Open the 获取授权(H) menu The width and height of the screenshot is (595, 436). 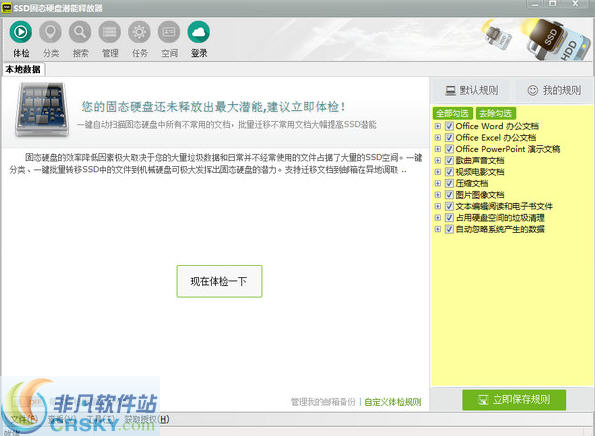(146, 419)
